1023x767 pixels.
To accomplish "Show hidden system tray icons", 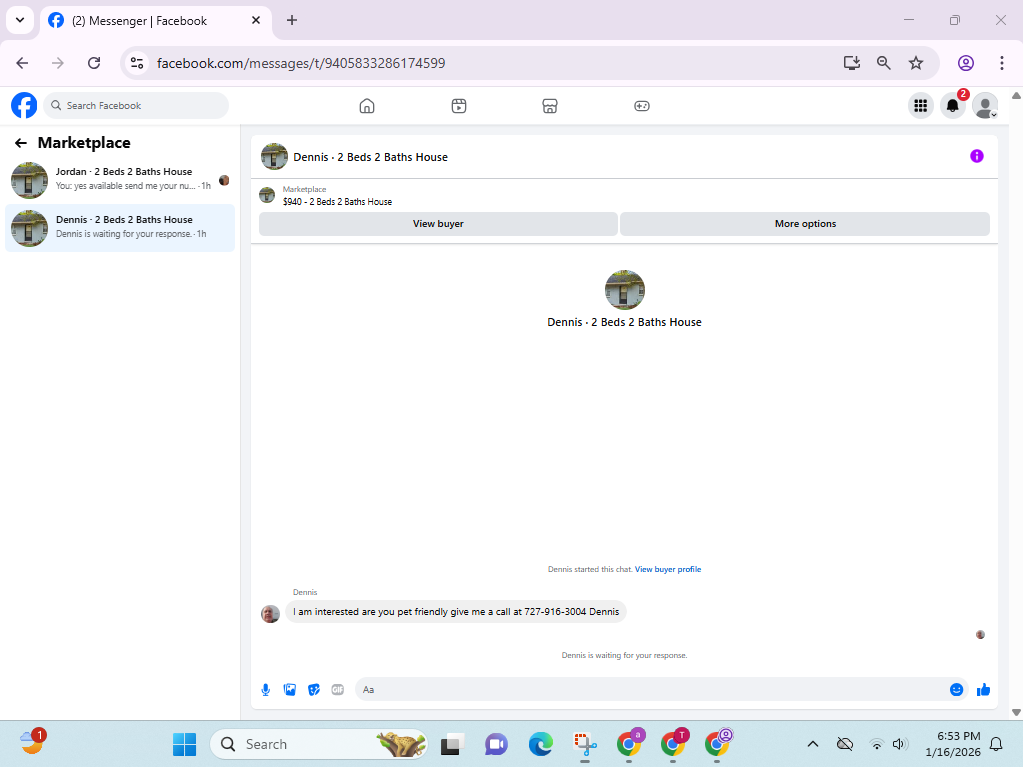I will (813, 744).
